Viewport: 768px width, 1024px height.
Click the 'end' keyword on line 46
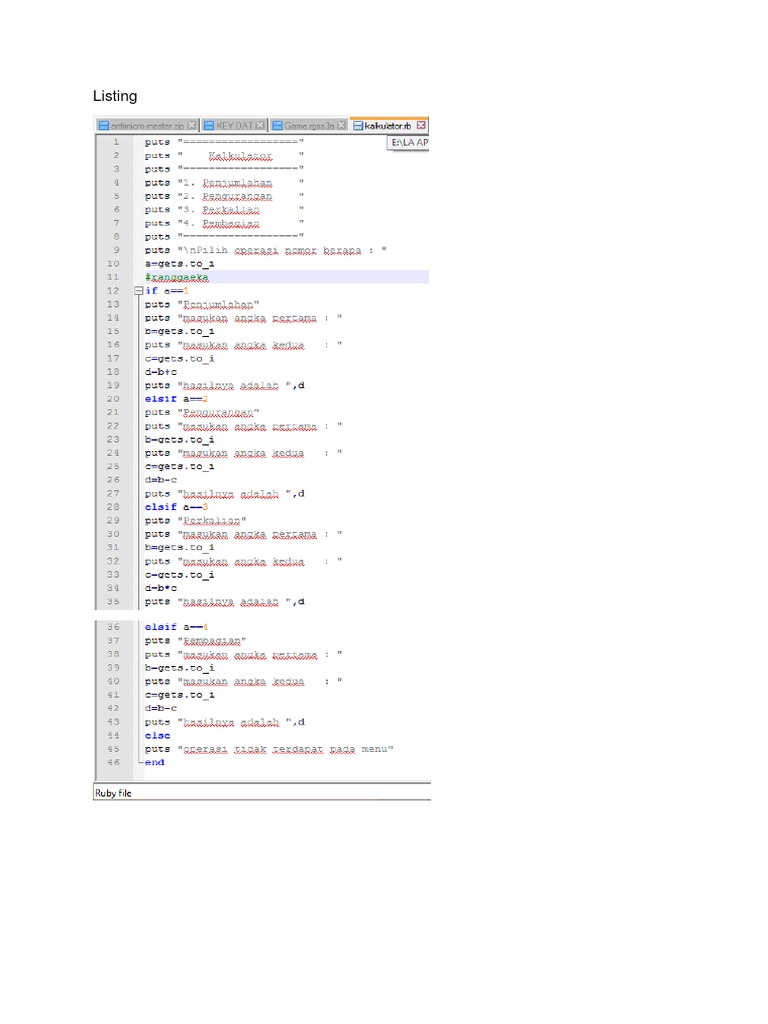click(x=155, y=762)
